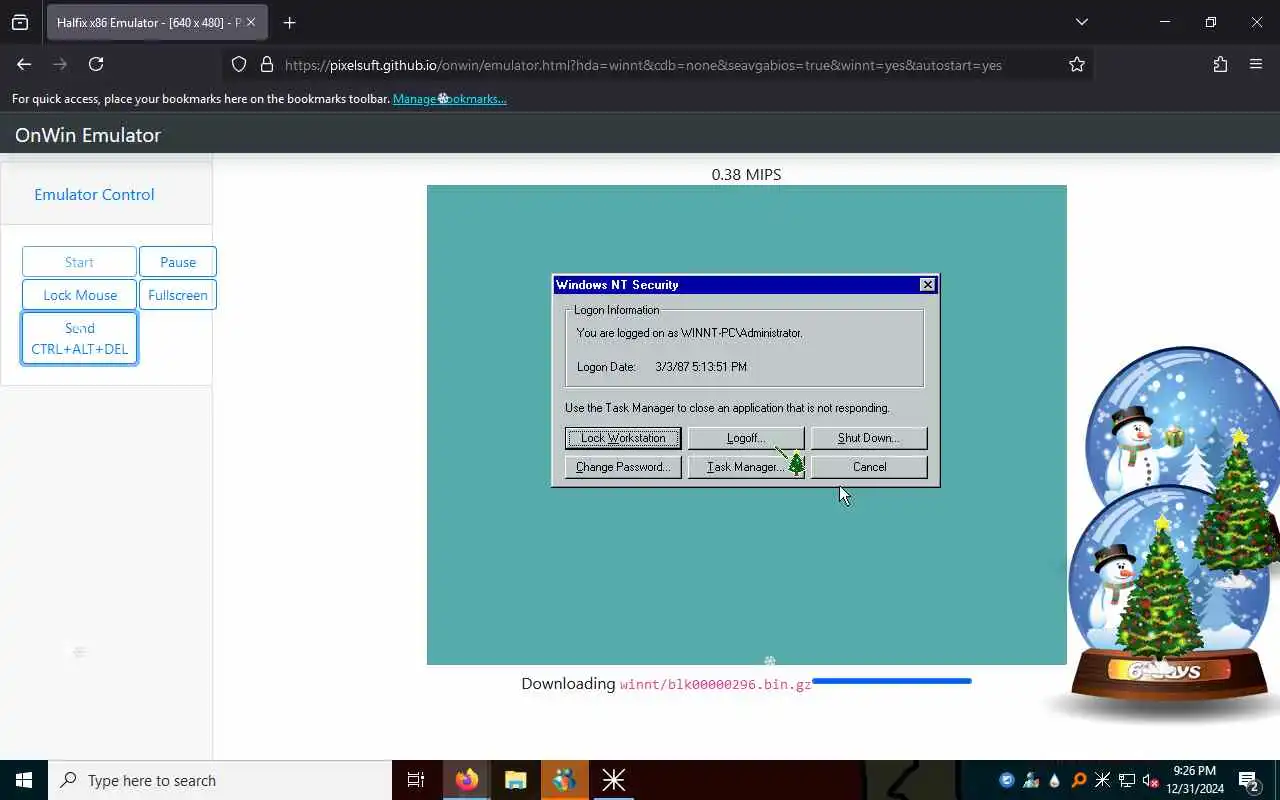The width and height of the screenshot is (1280, 800).
Task: Reload the page with the refresh icon
Action: [96, 64]
